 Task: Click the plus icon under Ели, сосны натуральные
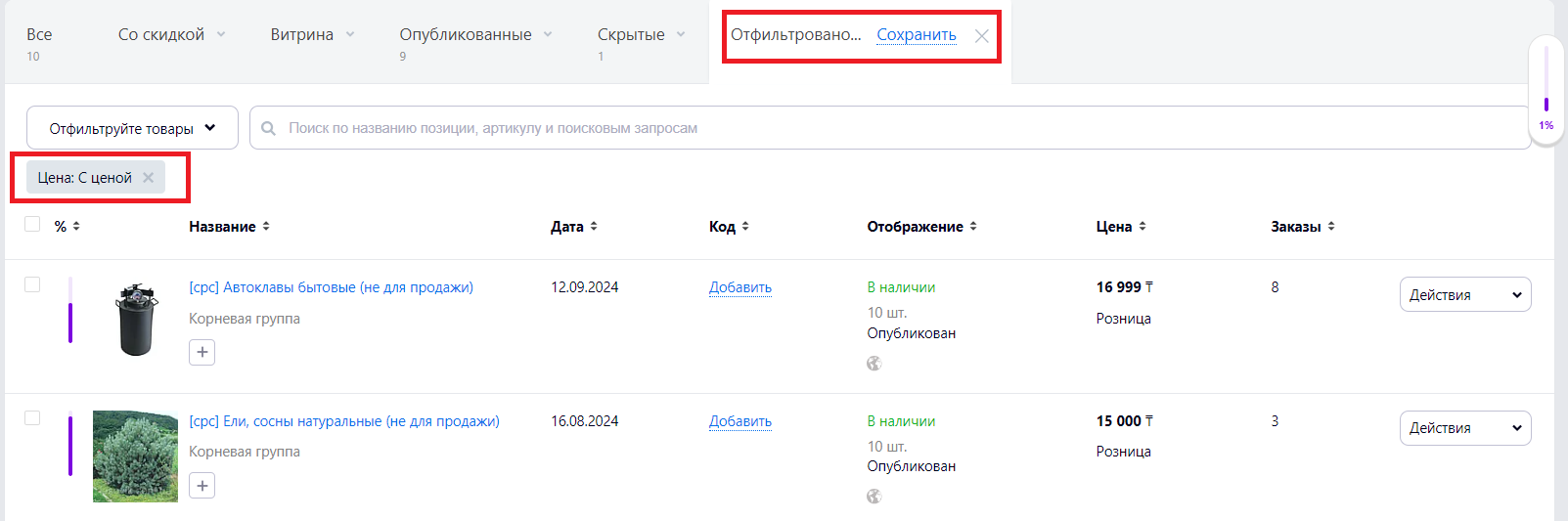coord(202,485)
